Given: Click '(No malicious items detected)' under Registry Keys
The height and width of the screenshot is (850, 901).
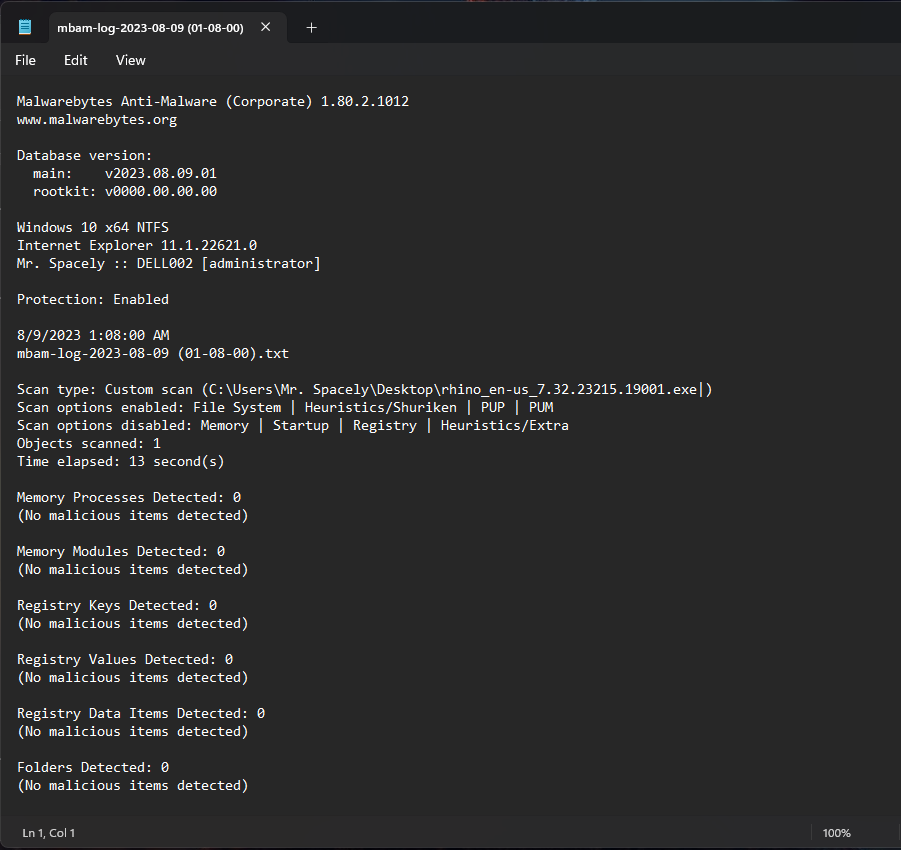Looking at the screenshot, I should coord(133,624).
